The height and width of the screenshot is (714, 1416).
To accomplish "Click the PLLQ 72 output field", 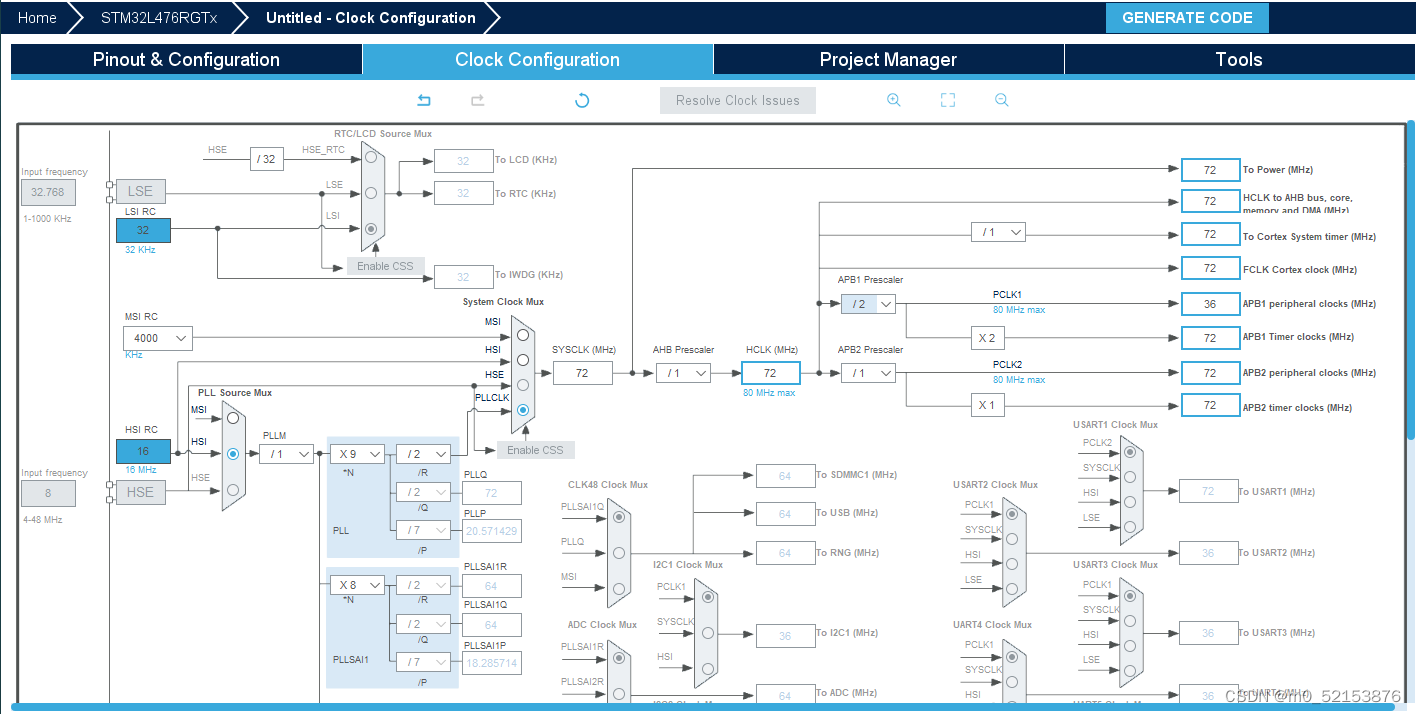I will pyautogui.click(x=491, y=493).
